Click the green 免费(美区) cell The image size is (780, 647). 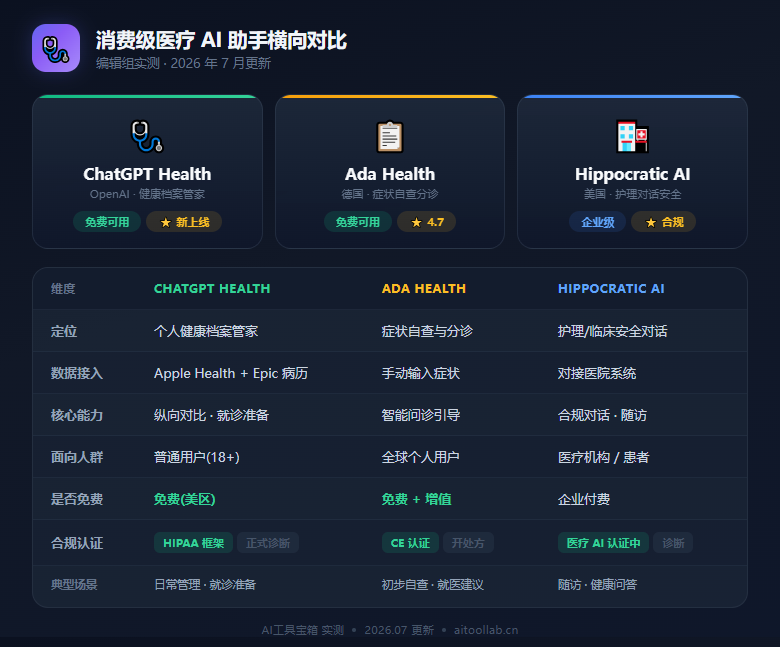tap(185, 499)
